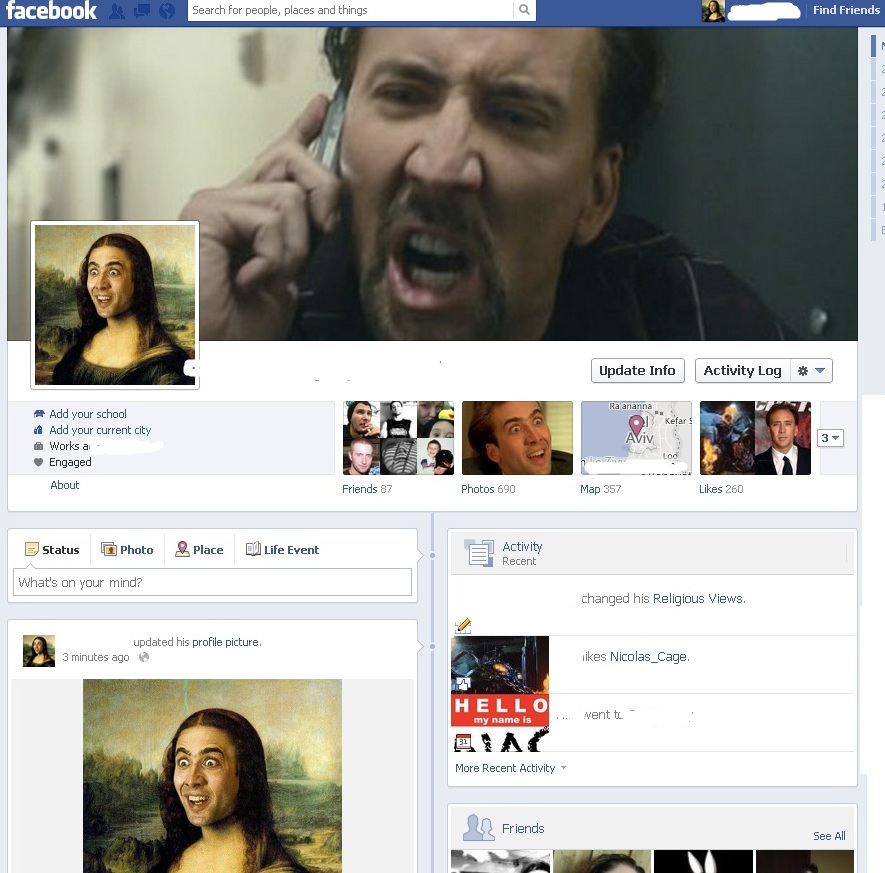Click in the search people, places and things field
The width and height of the screenshot is (885, 873).
click(350, 10)
